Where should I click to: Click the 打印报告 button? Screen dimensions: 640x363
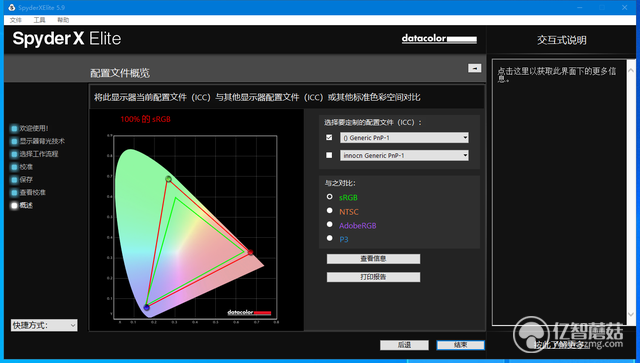pyautogui.click(x=373, y=277)
